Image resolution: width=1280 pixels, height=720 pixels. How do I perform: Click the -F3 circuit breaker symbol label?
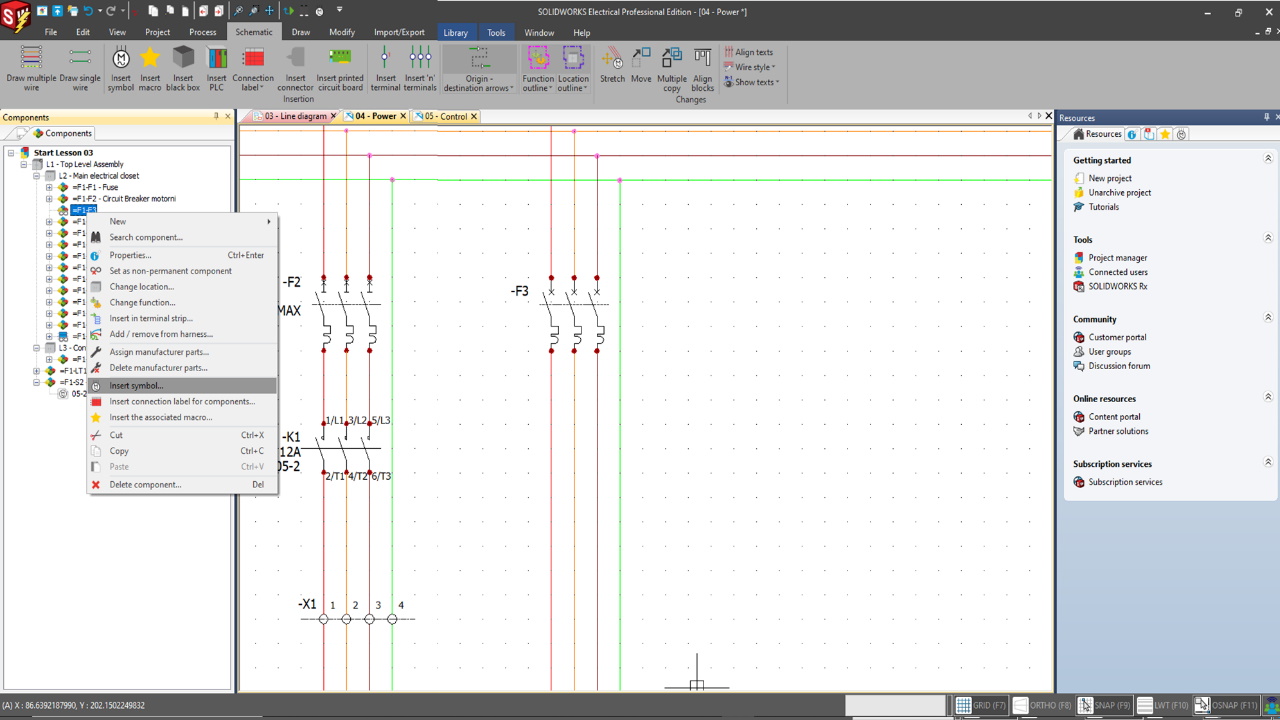coord(520,291)
